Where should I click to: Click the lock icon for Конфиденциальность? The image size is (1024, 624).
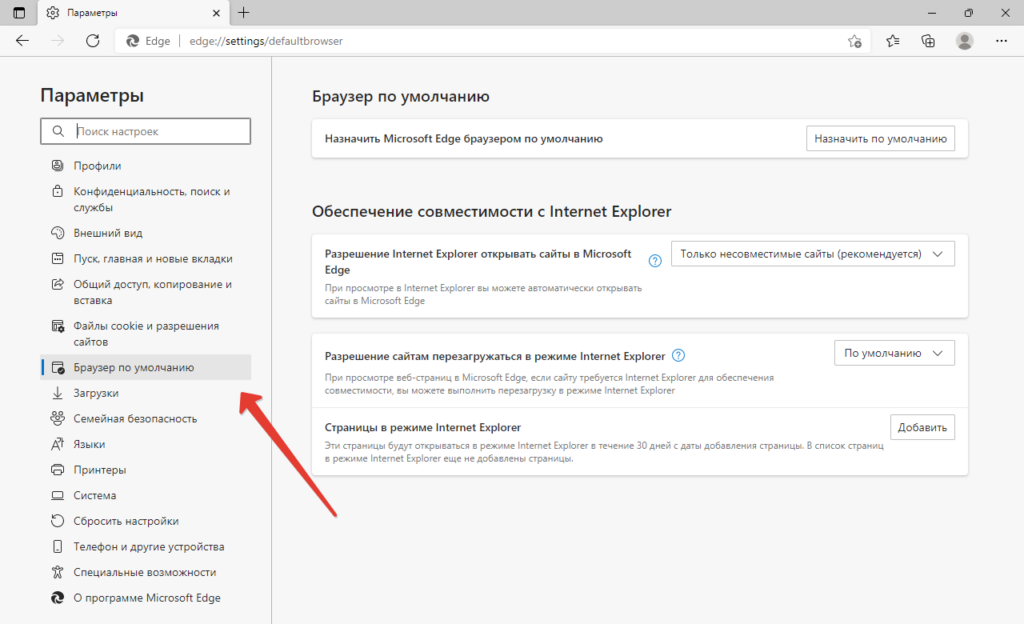[x=57, y=191]
